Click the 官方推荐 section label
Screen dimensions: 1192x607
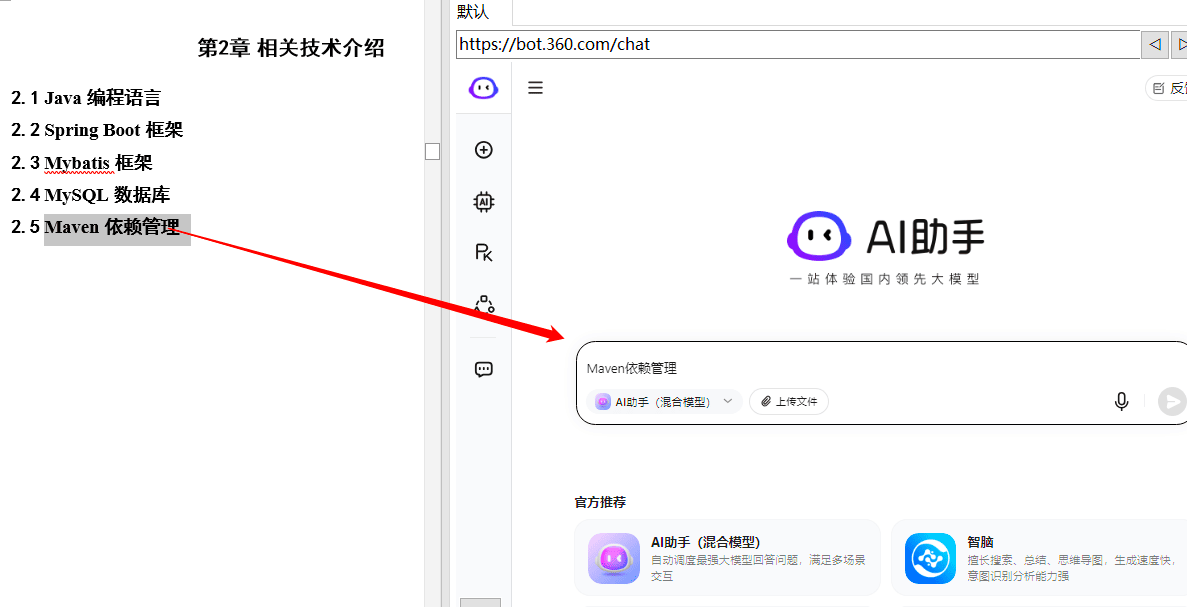pyautogui.click(x=601, y=502)
